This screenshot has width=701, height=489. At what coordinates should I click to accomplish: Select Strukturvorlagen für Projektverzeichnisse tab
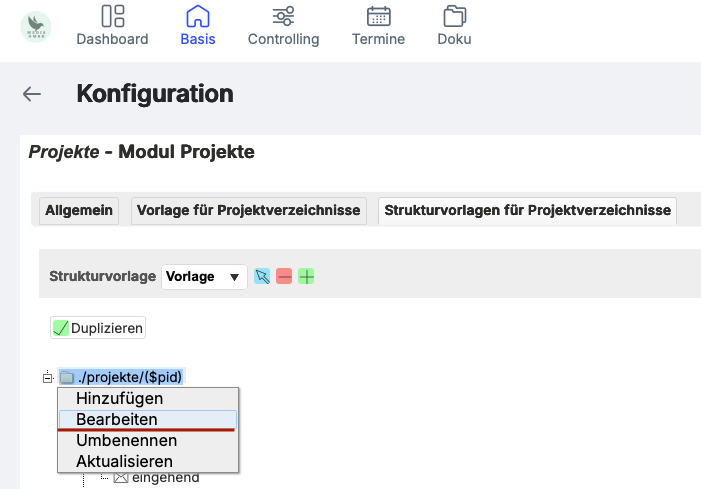[x=527, y=211]
